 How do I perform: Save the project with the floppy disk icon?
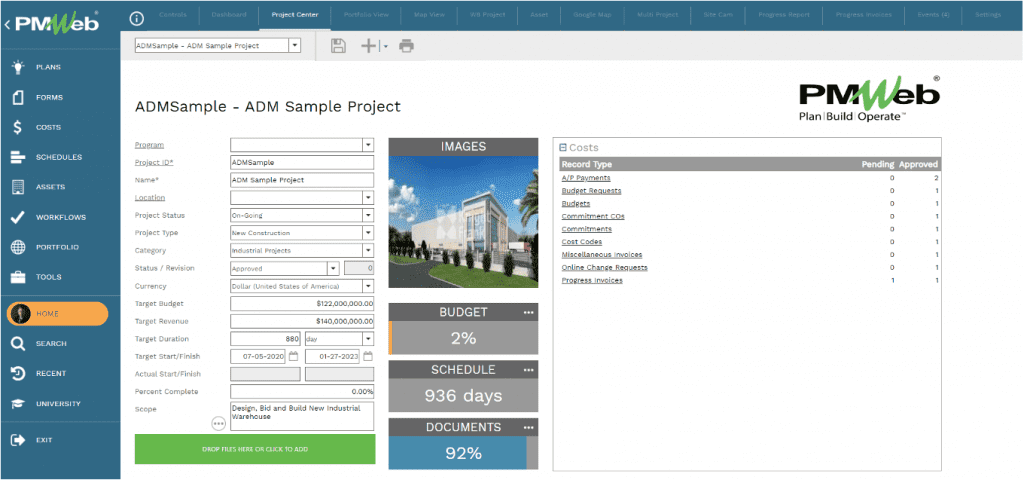coord(338,46)
